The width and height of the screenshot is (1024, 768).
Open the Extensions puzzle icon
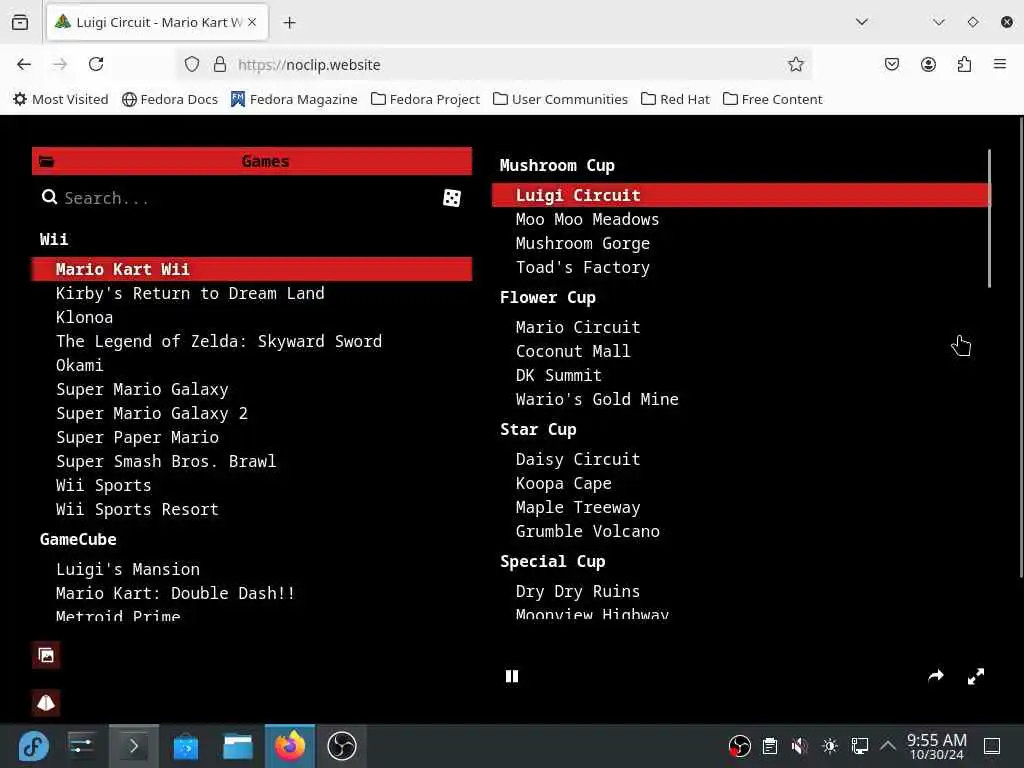[964, 64]
